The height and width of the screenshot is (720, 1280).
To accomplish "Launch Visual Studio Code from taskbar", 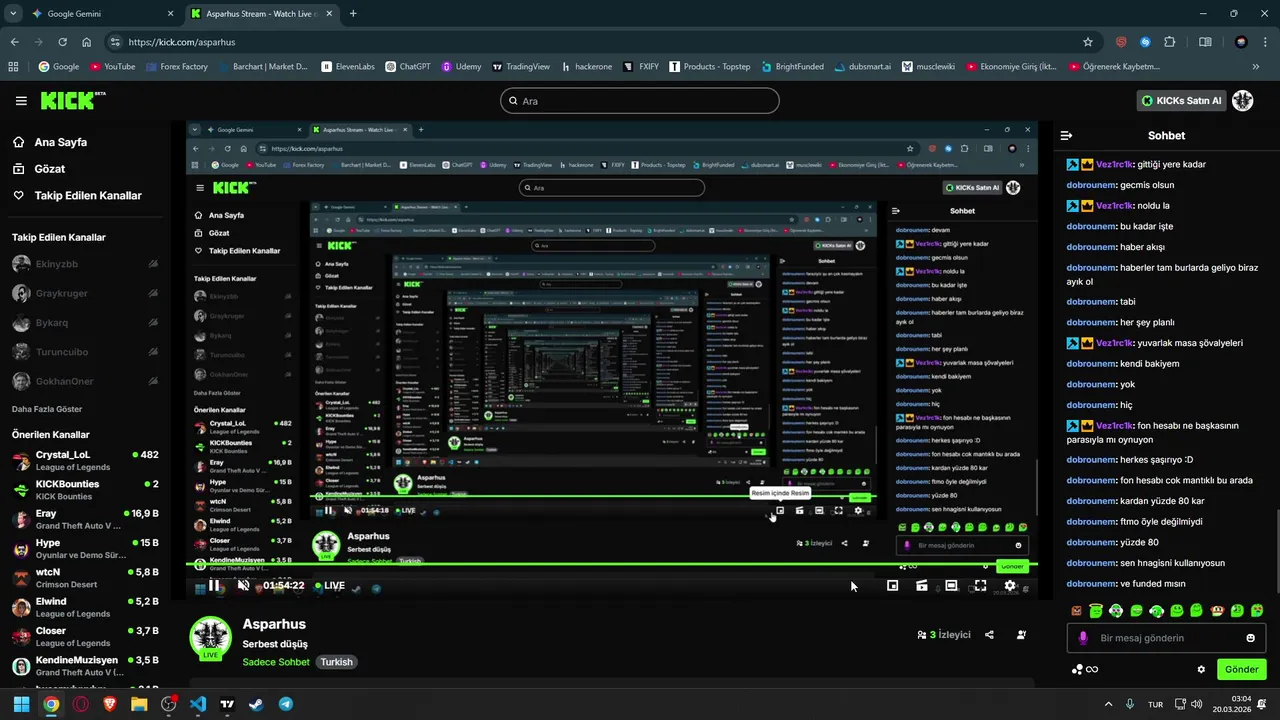I will pos(197,704).
